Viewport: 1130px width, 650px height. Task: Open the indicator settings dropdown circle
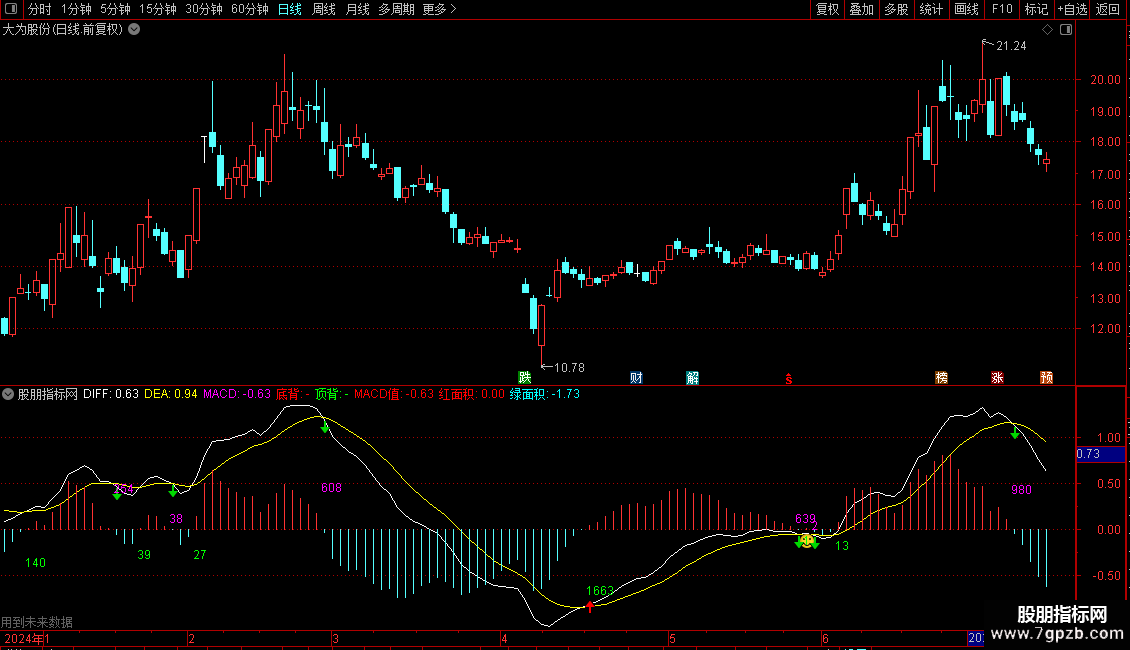(x=8, y=394)
